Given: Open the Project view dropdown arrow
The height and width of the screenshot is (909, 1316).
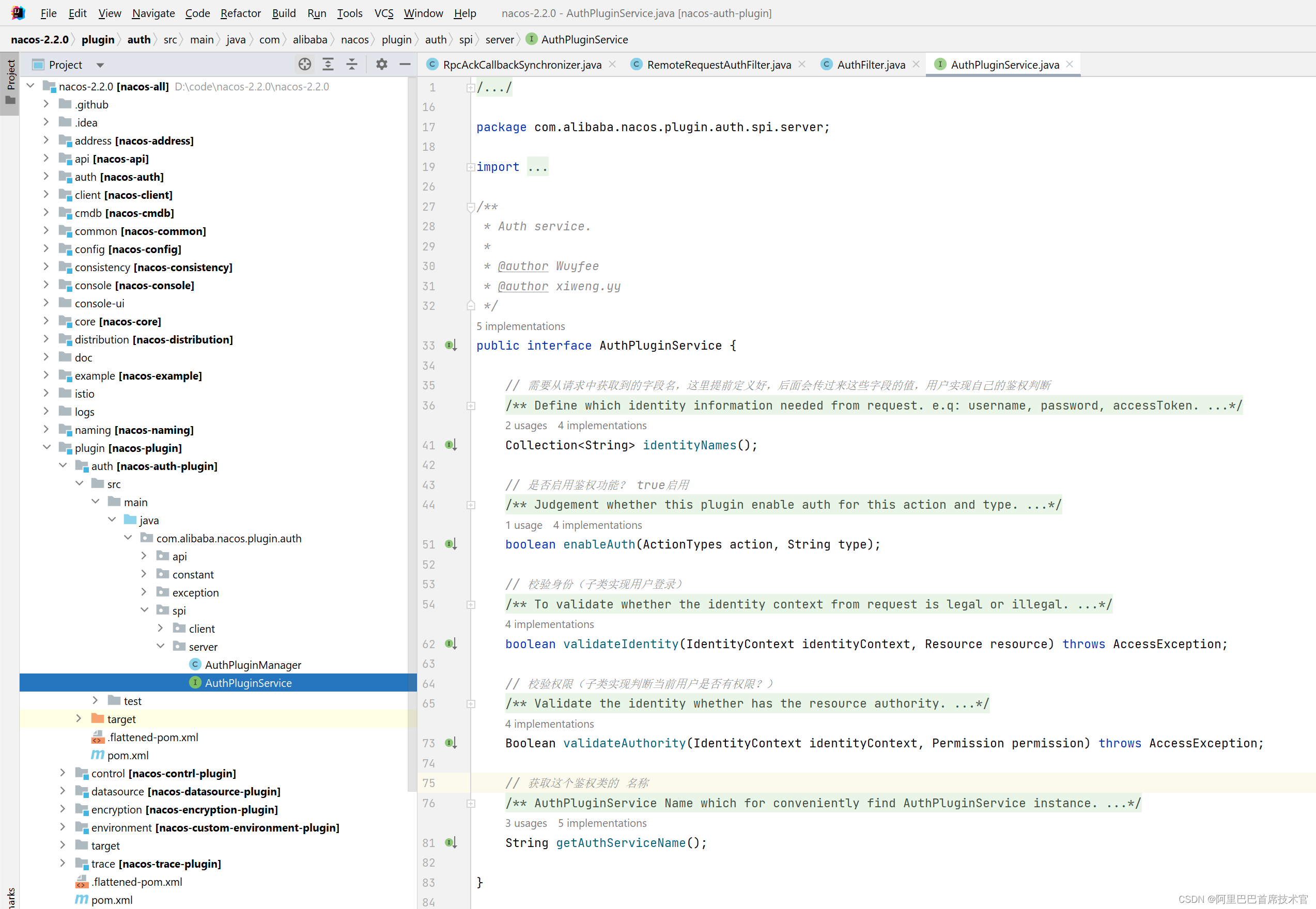Looking at the screenshot, I should click(100, 65).
